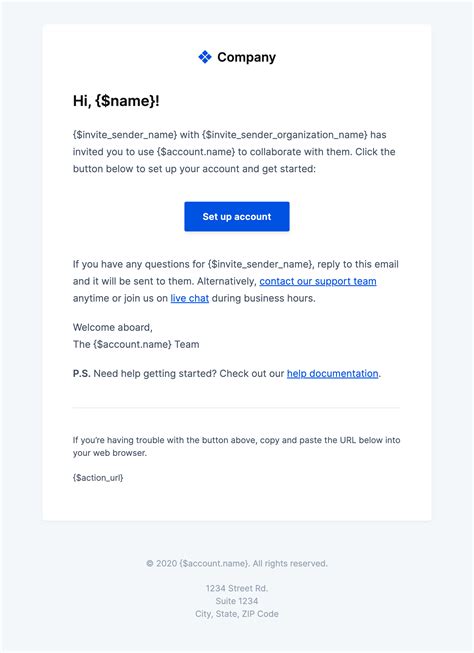Open the live chat link
This screenshot has height=653, width=474.
pos(190,298)
